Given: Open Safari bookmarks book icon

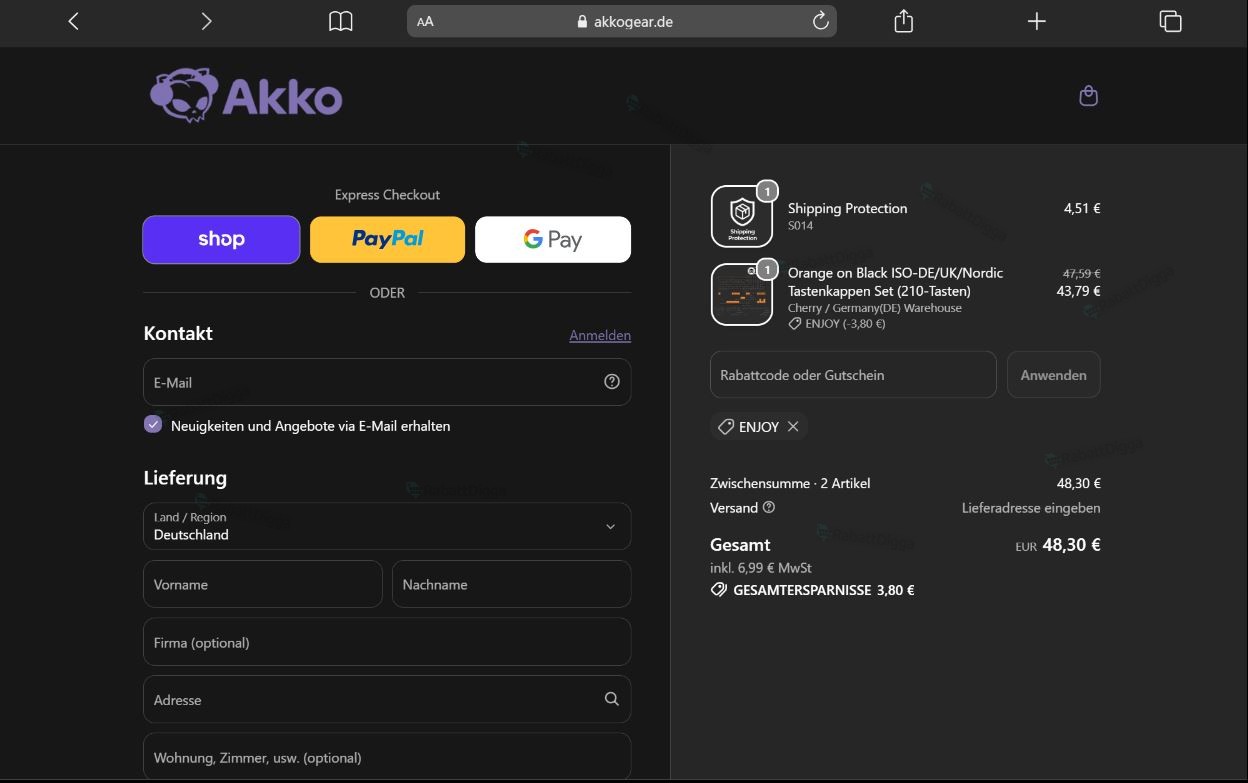Looking at the screenshot, I should (341, 21).
